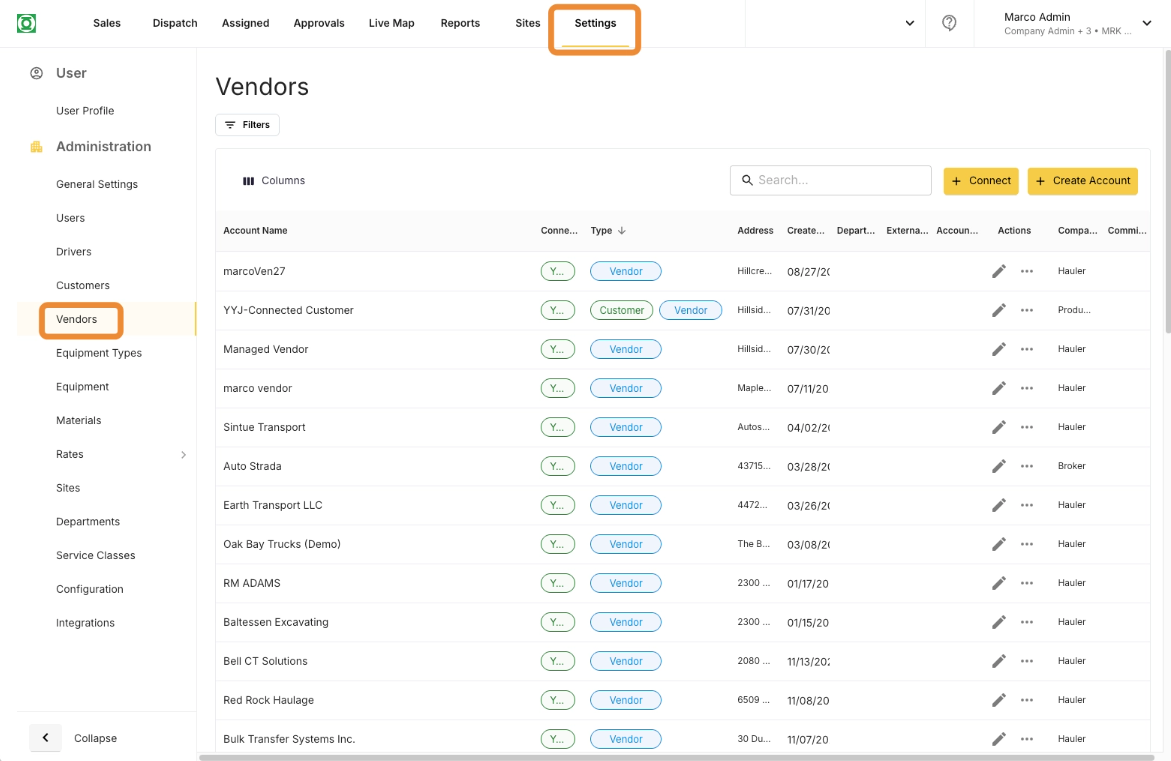Open the Sales tab
1171x761 pixels.
107,23
